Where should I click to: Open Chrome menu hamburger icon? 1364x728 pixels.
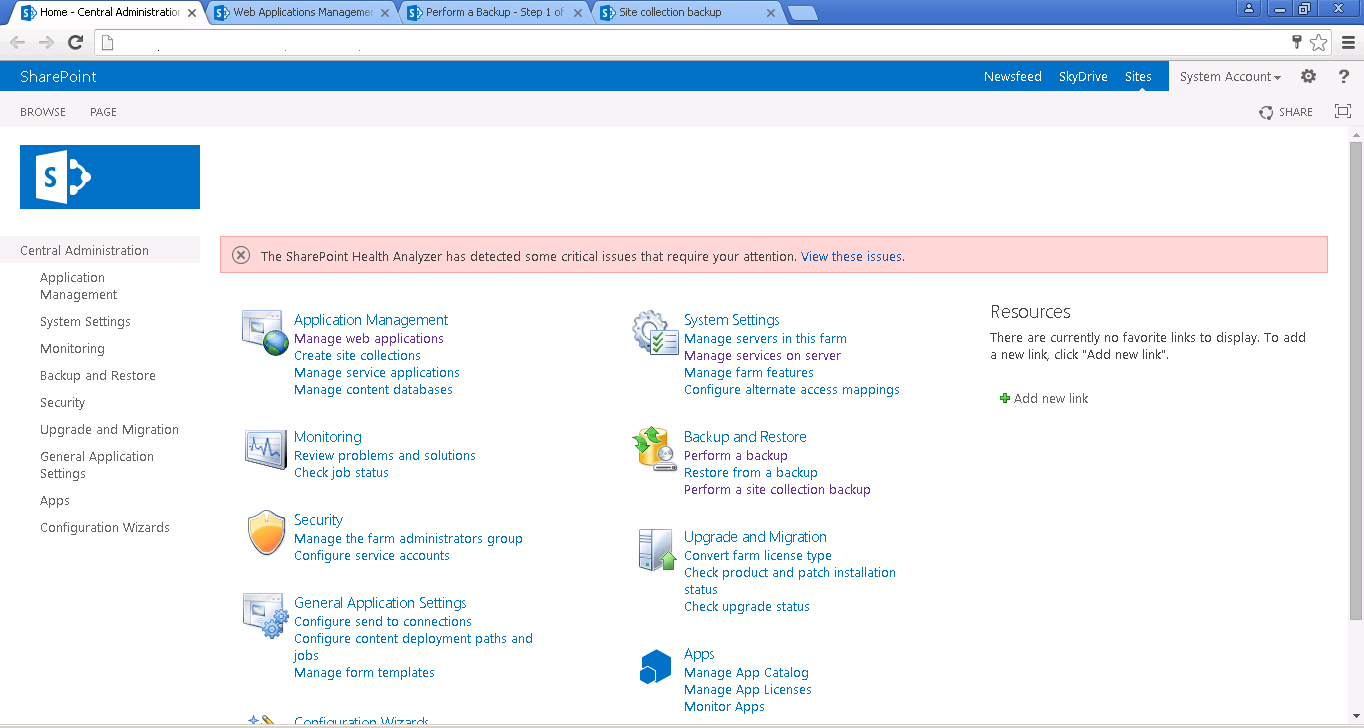(1348, 42)
